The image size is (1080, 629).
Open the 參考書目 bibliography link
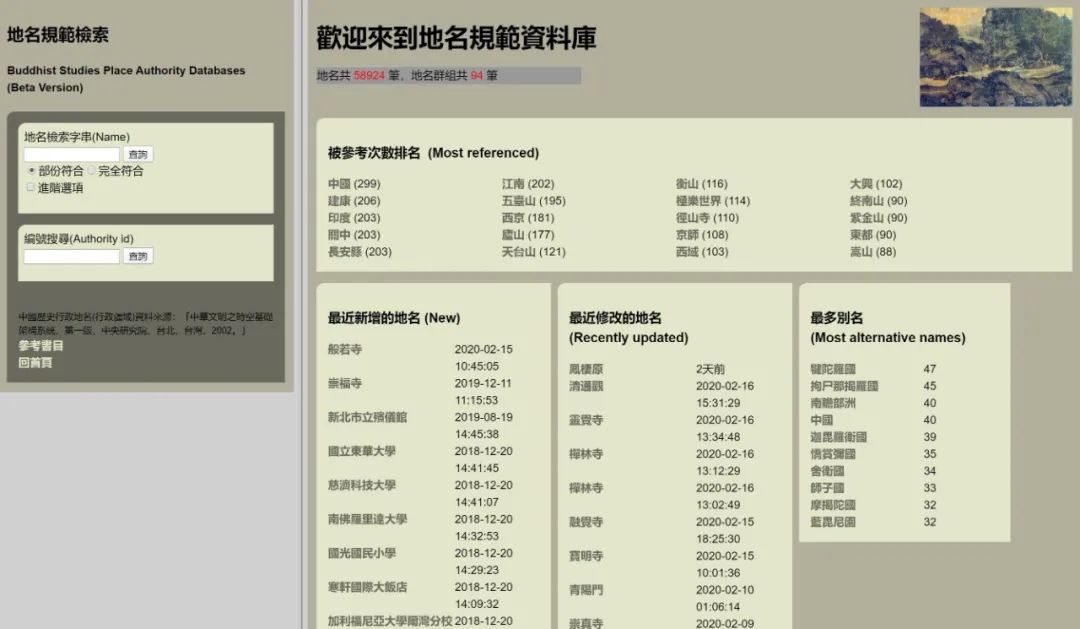tap(41, 346)
